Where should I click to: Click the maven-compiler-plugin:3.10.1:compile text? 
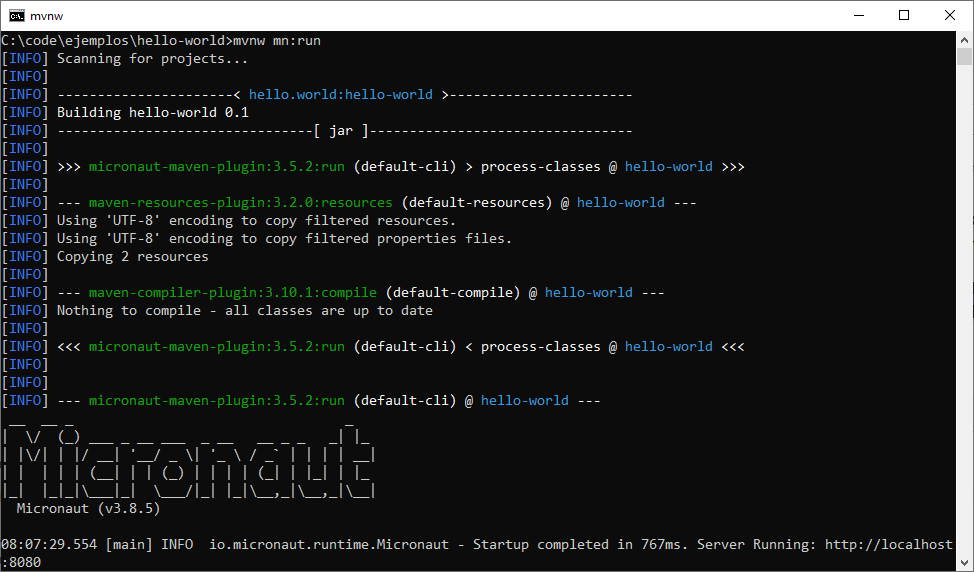click(232, 293)
